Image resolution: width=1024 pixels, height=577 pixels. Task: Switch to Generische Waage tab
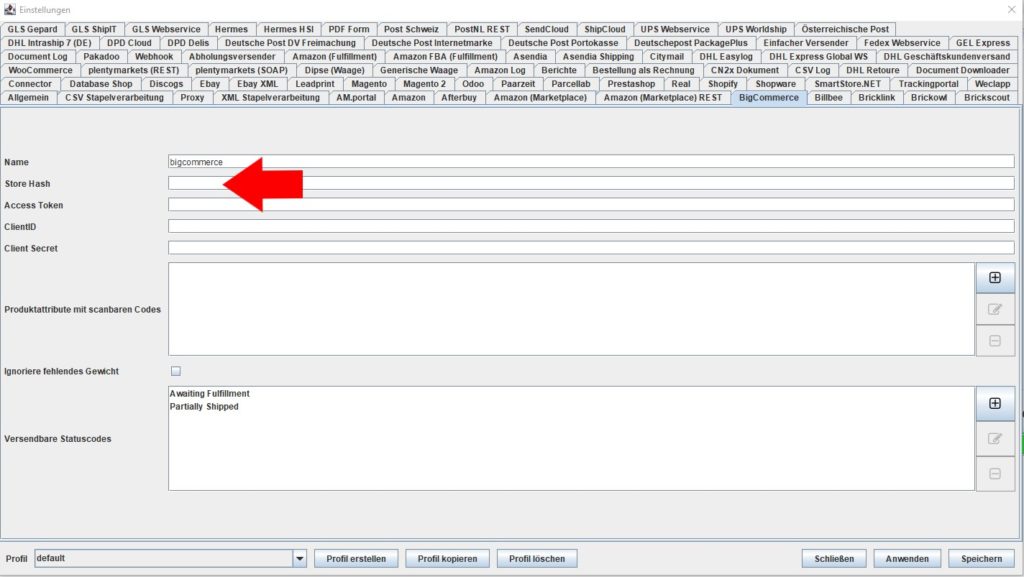tap(419, 70)
